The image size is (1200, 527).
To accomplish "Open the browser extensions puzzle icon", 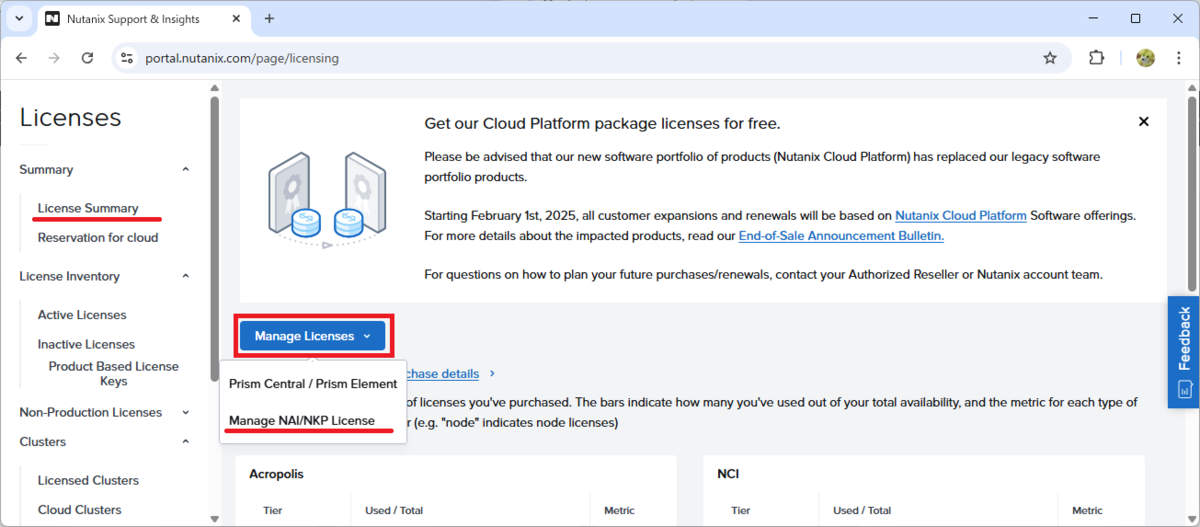I will pos(1097,58).
